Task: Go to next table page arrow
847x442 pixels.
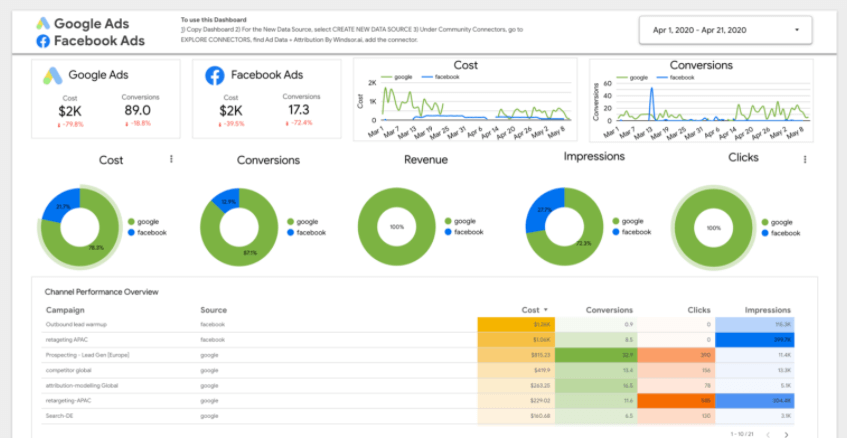Action: (786, 434)
